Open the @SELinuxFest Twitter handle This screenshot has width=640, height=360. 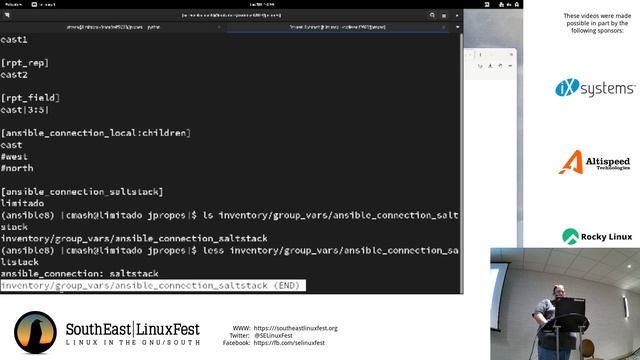[273, 336]
